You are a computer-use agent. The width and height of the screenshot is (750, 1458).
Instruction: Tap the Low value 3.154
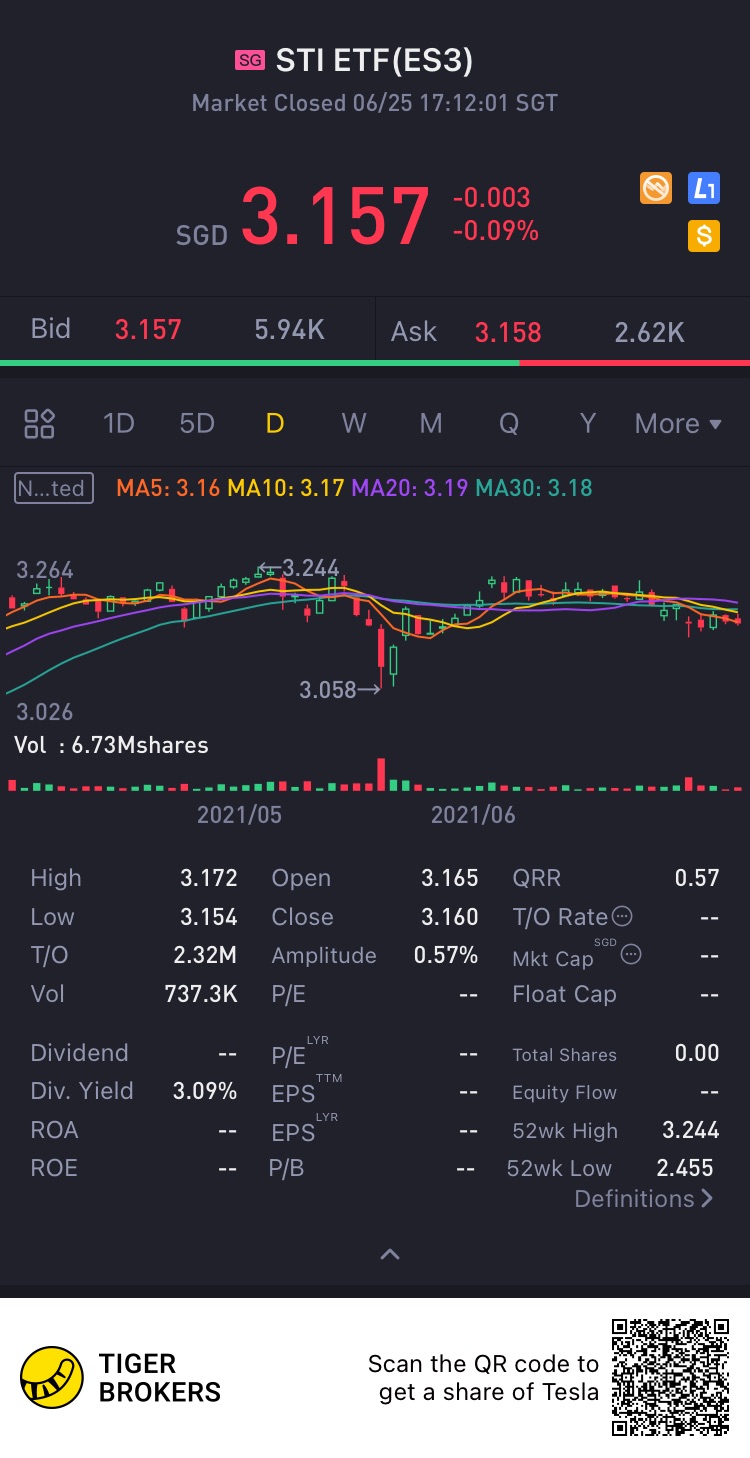point(209,917)
